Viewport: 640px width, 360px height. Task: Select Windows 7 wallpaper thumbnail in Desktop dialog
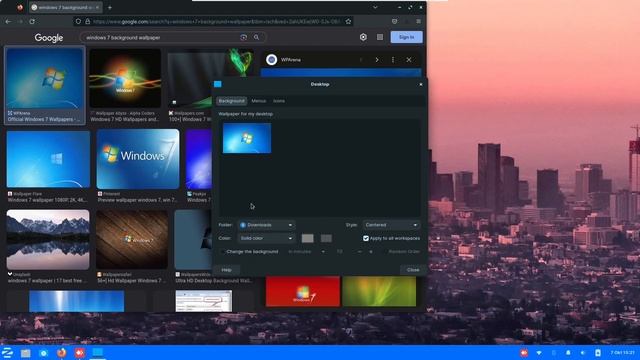point(247,138)
